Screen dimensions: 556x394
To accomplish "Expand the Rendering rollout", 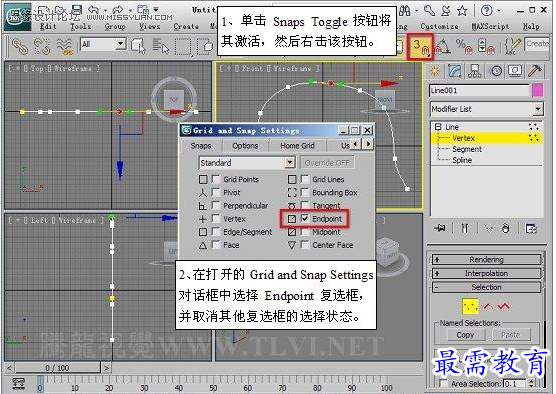I will coord(486,259).
